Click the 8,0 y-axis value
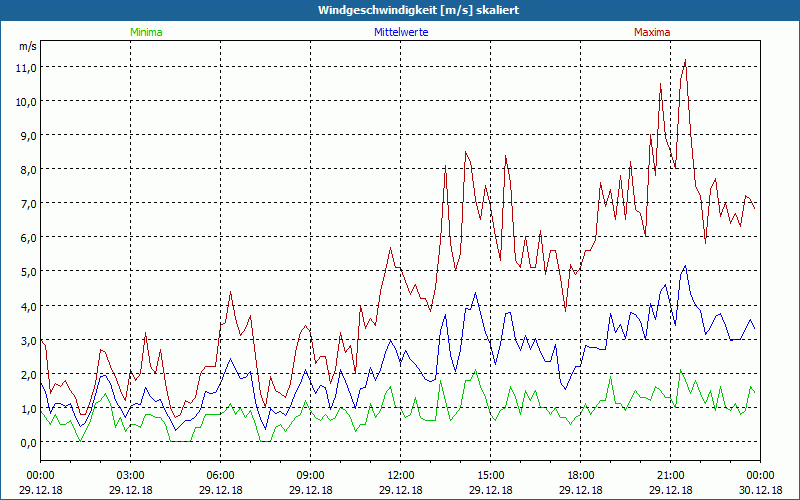This screenshot has height=500, width=800. click(29, 170)
